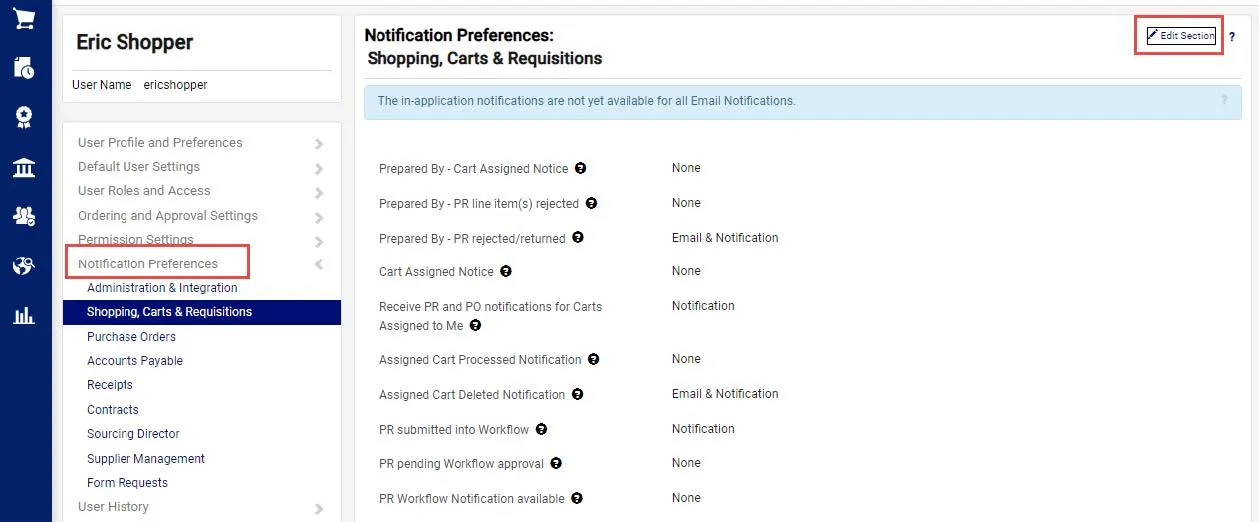Open Default User Settings menu
1259x522 pixels.
[x=139, y=167]
